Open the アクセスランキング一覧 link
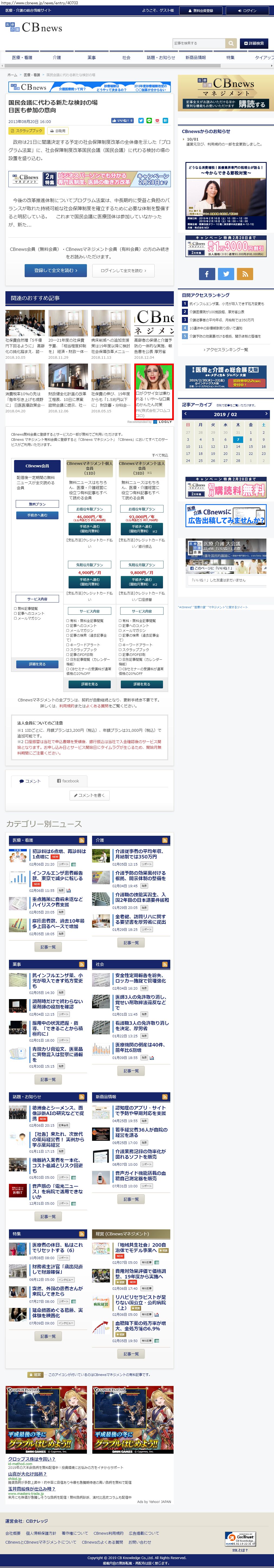 pyautogui.click(x=225, y=350)
